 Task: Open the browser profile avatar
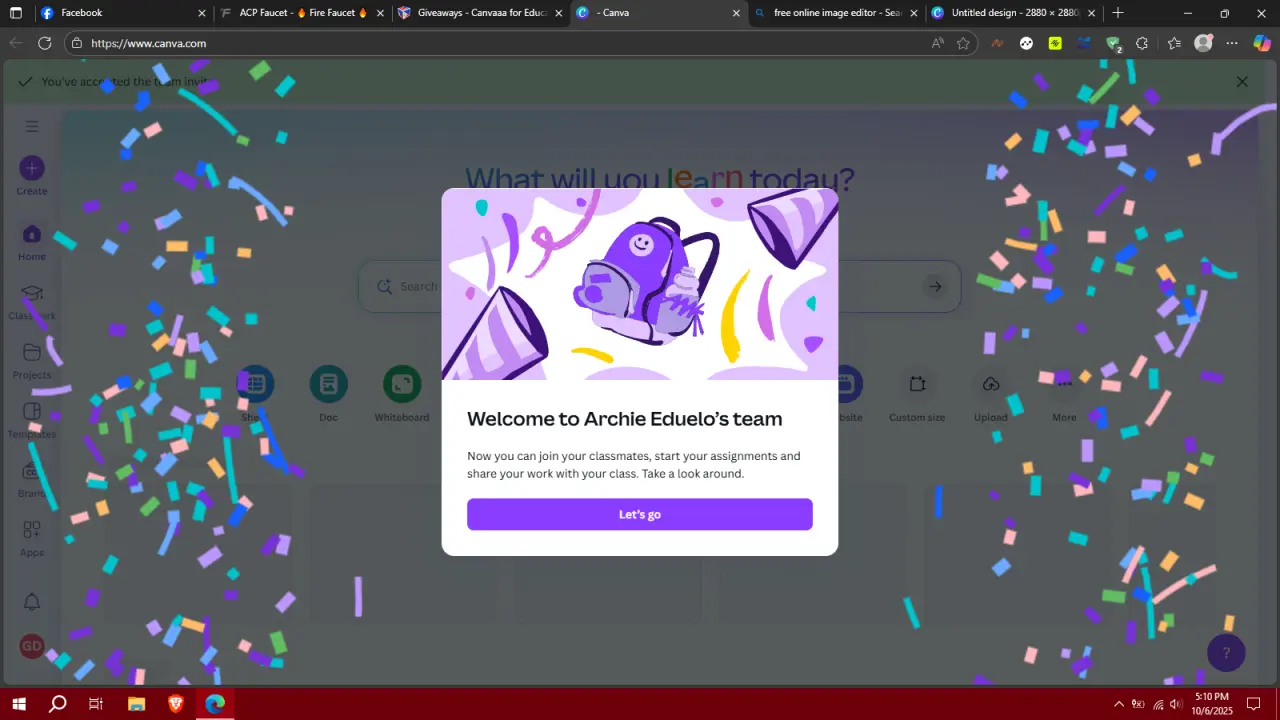point(1203,43)
